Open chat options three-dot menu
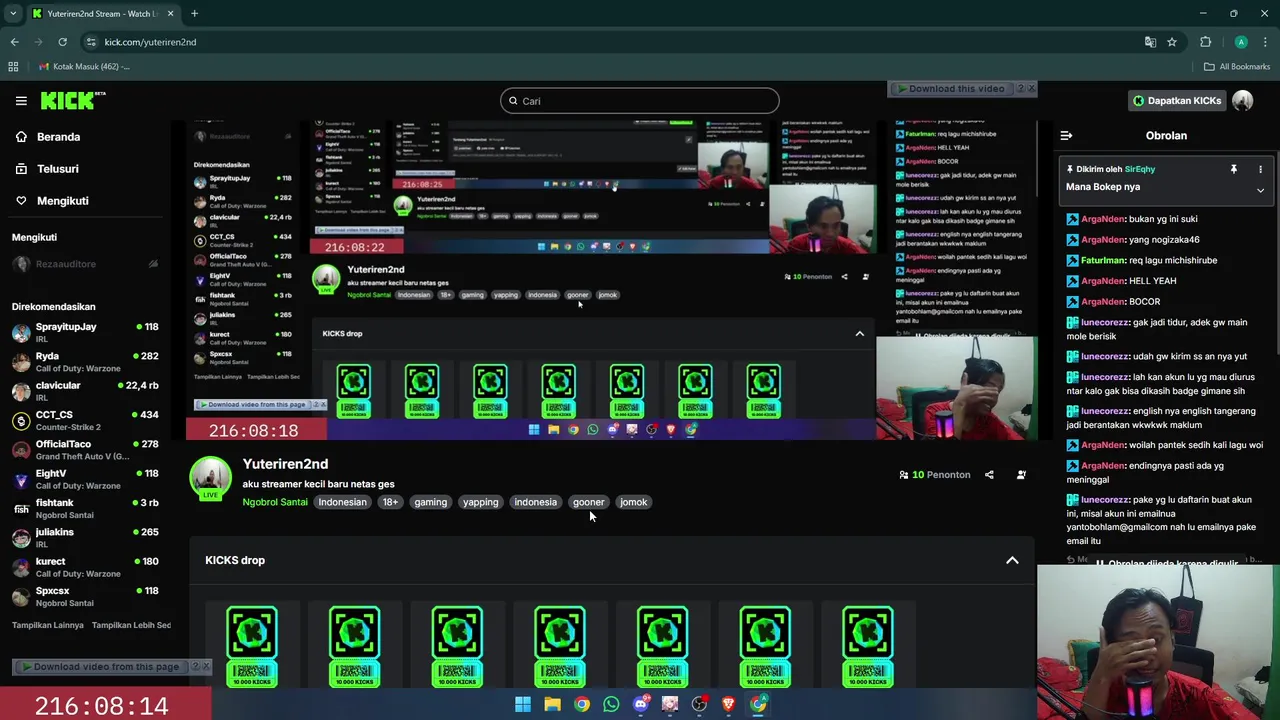Viewport: 1280px width, 720px height. pos(1260,169)
